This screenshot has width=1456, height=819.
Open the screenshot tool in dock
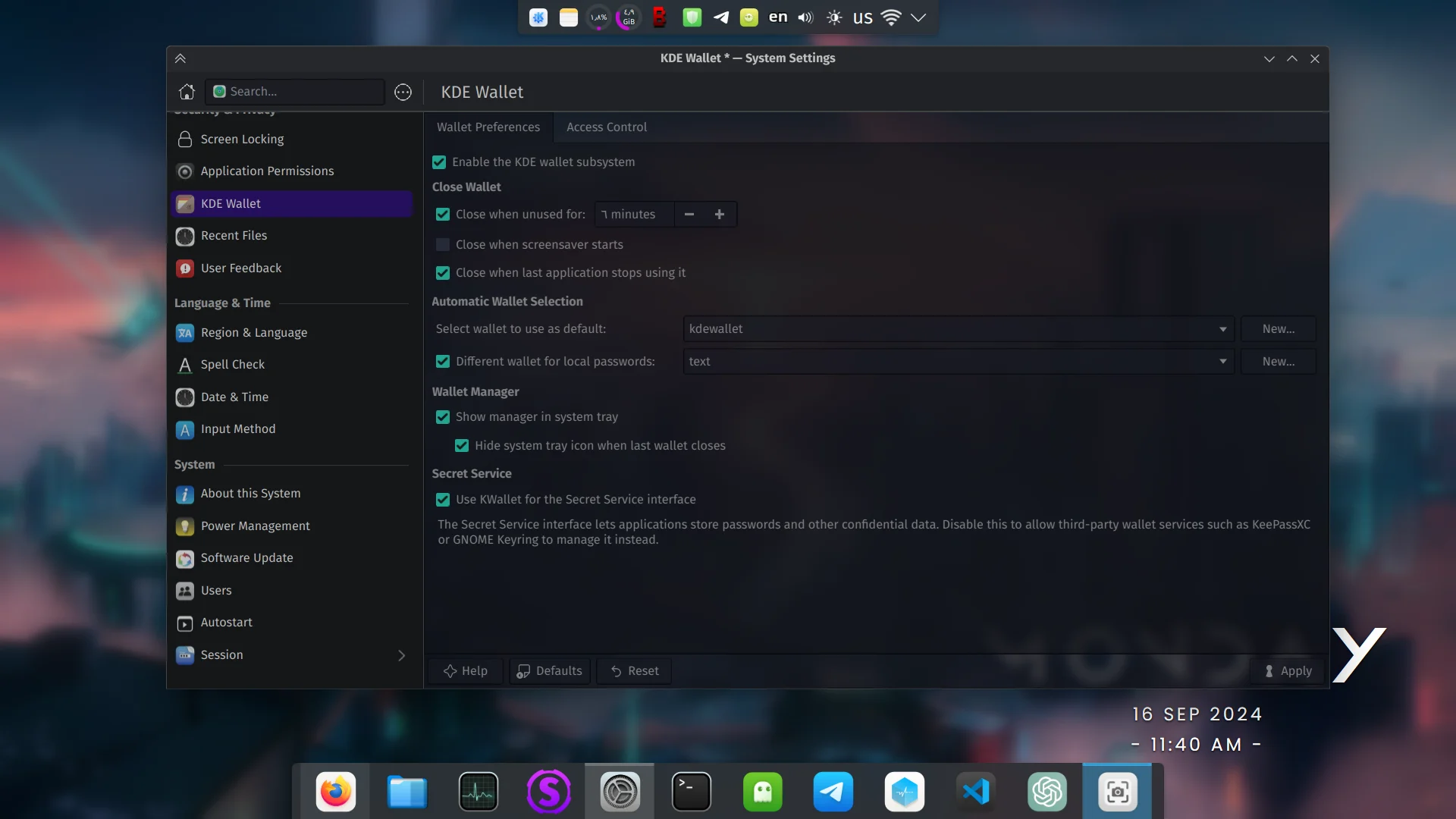(x=1118, y=792)
